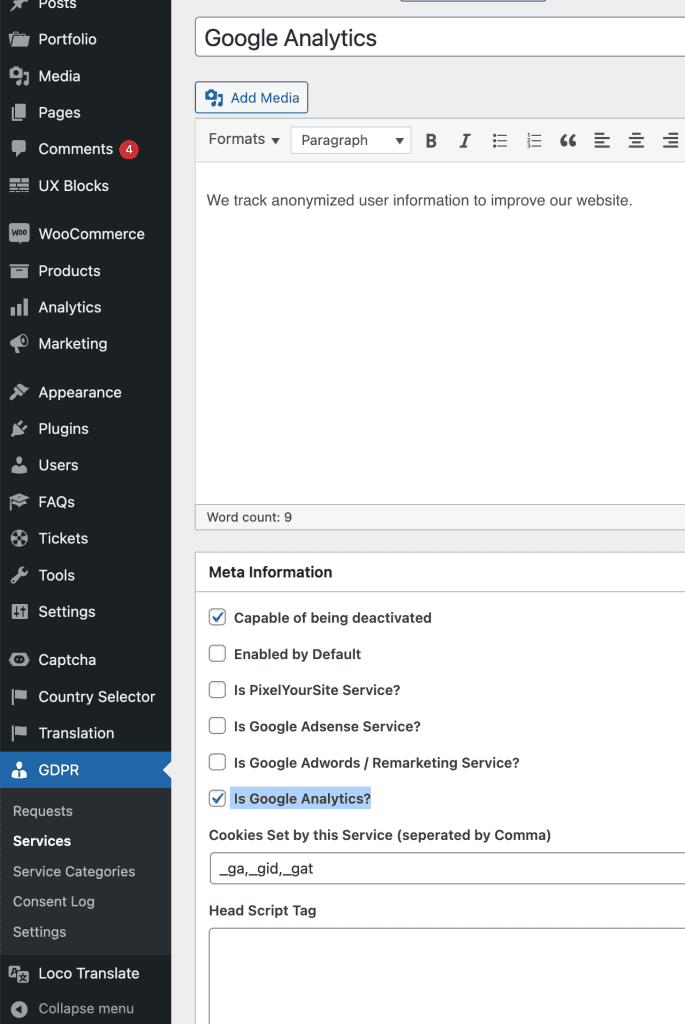Open the Plugins menu
The image size is (685, 1024).
63,428
